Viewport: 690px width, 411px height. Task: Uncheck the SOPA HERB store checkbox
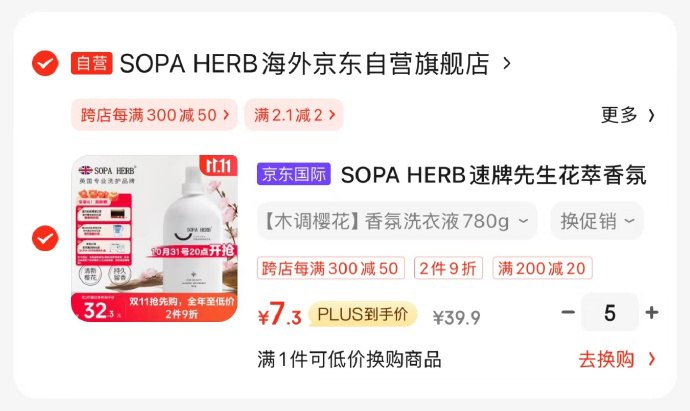coord(45,63)
